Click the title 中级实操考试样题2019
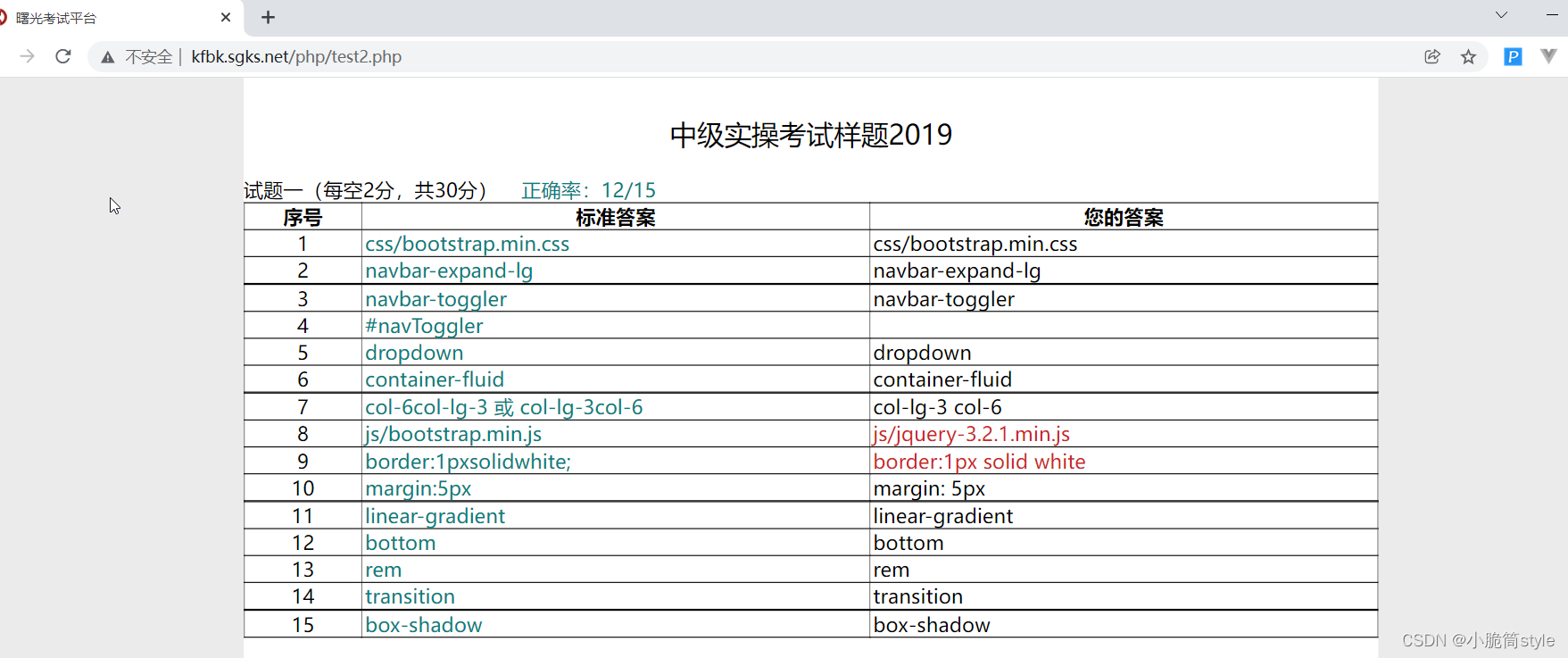This screenshot has height=658, width=1568. tap(810, 135)
